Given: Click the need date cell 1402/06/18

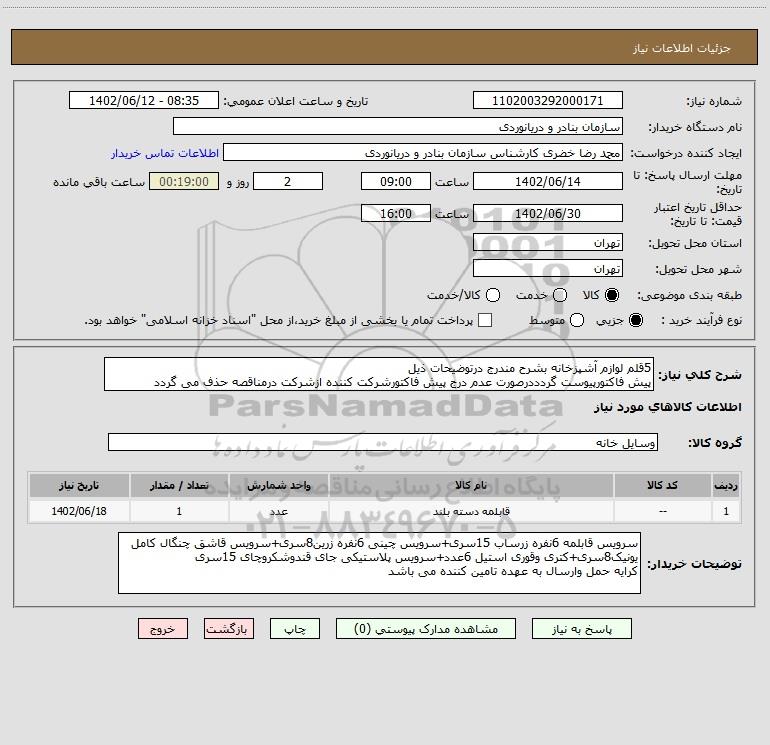Looking at the screenshot, I should tap(79, 511).
